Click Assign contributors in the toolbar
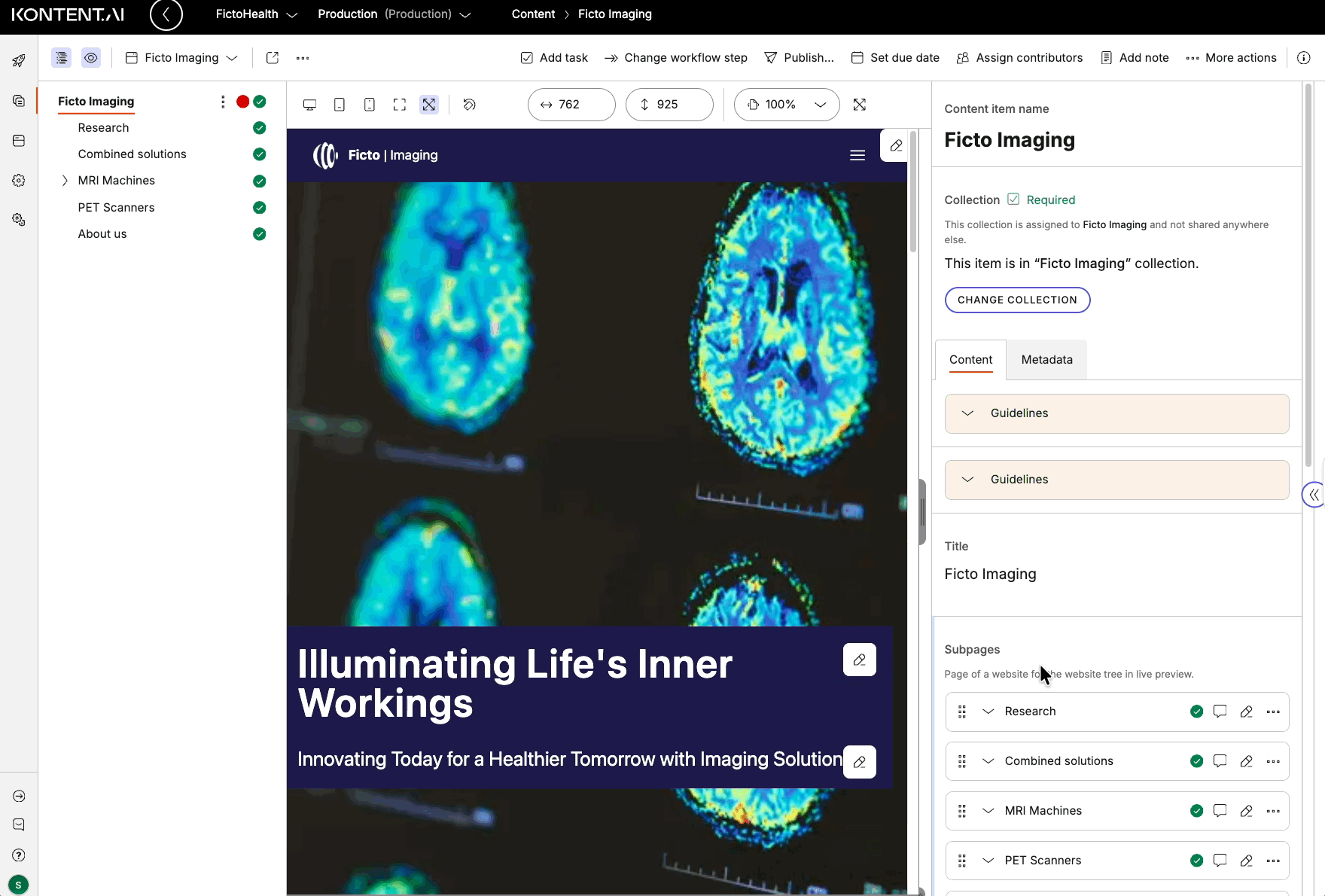 [x=1019, y=58]
